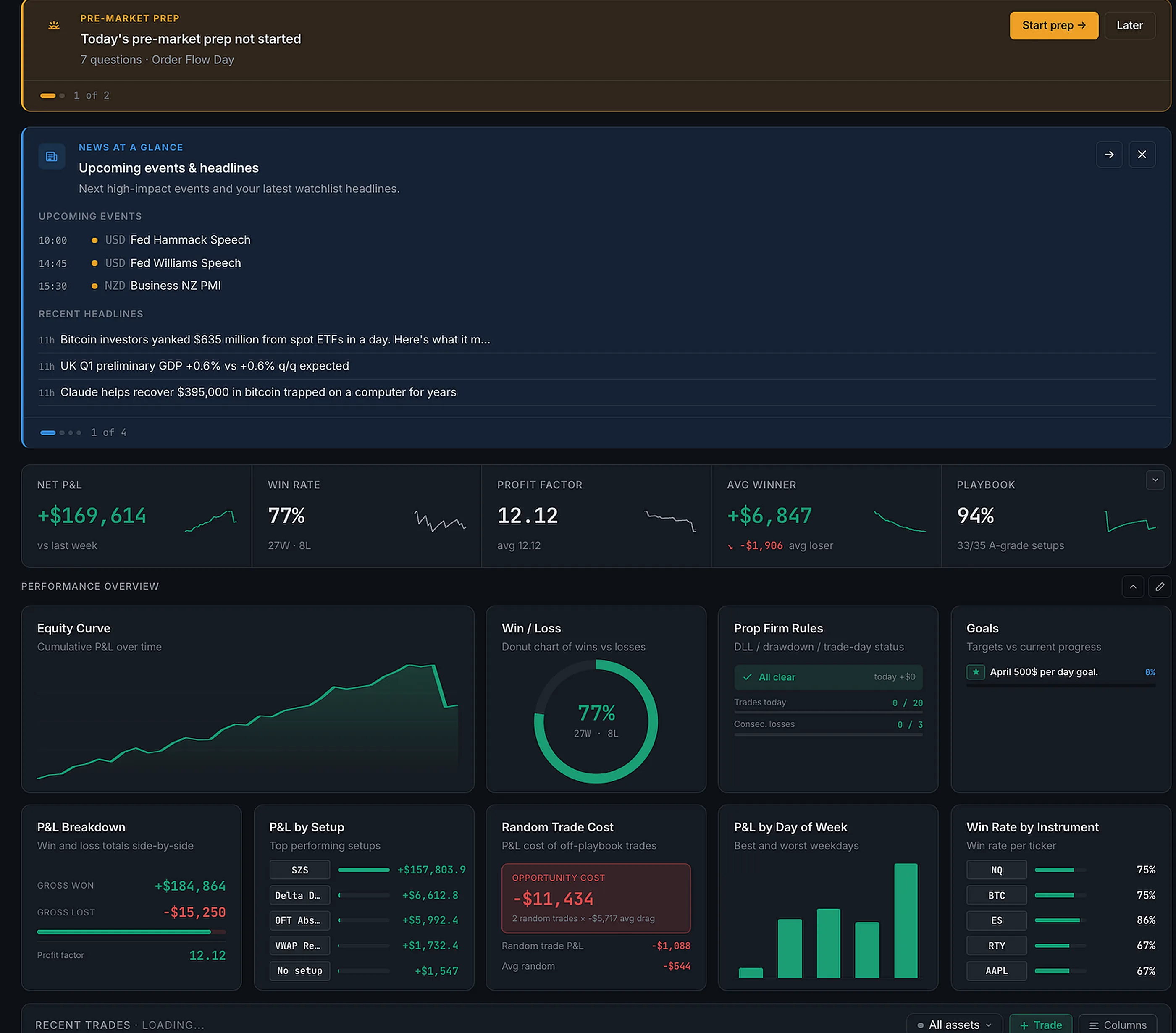1176x1033 pixels.
Task: Click the All clear checkmark icon
Action: [747, 677]
